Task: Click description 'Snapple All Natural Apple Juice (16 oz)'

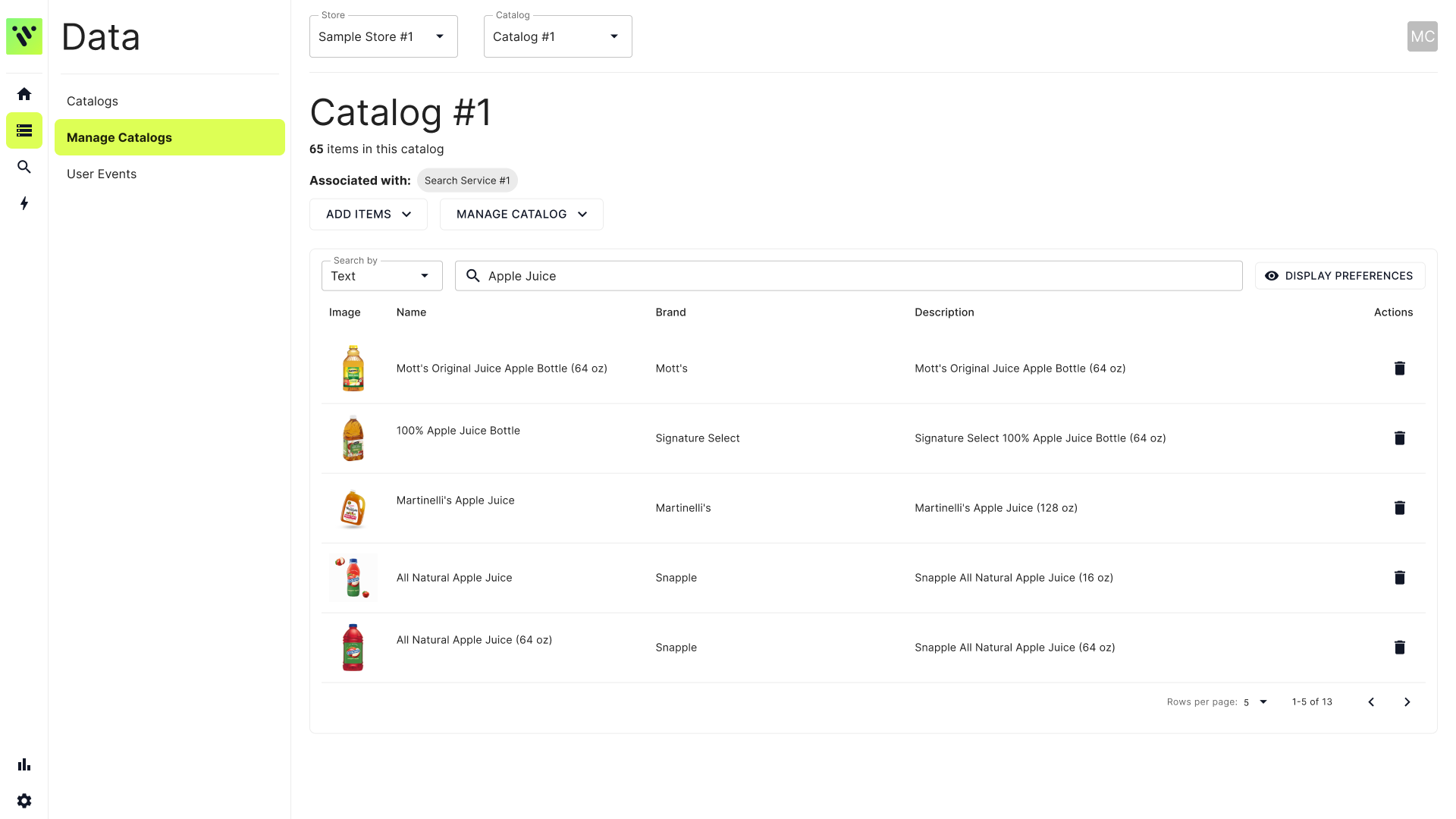Action: [1014, 578]
